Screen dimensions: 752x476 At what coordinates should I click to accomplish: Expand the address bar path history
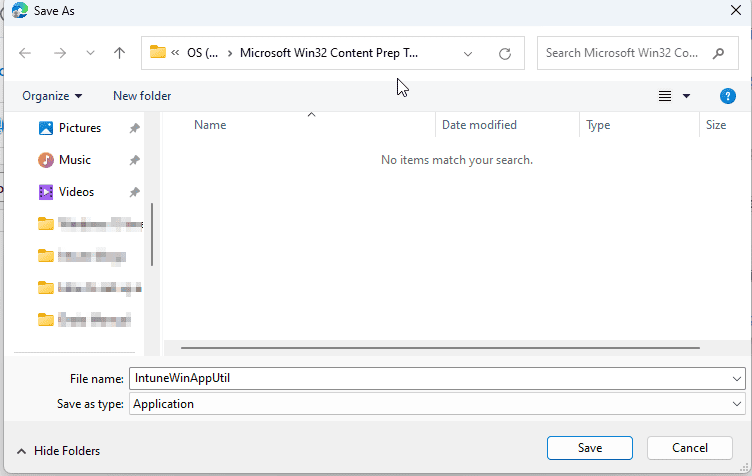(468, 54)
